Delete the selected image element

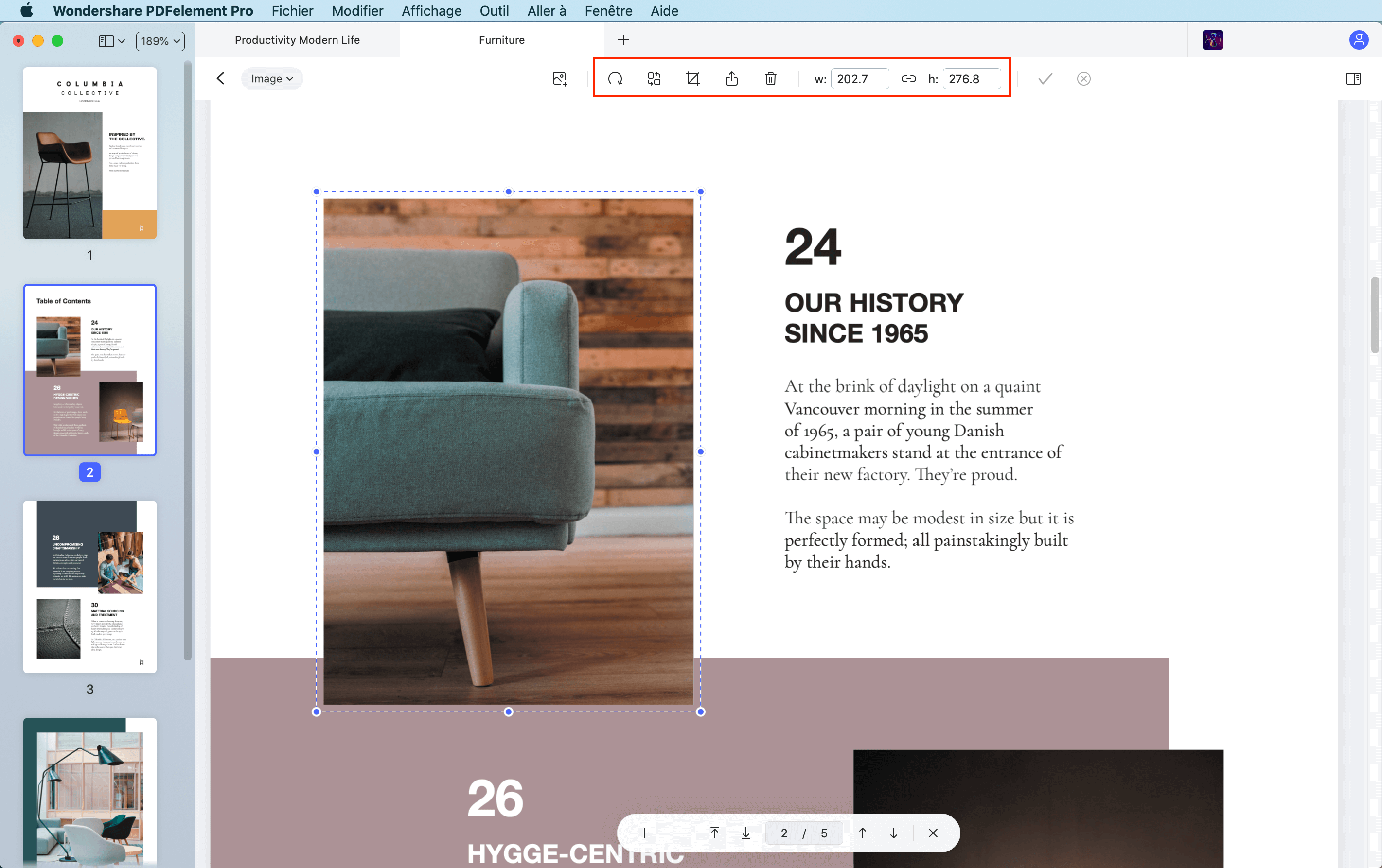[771, 78]
